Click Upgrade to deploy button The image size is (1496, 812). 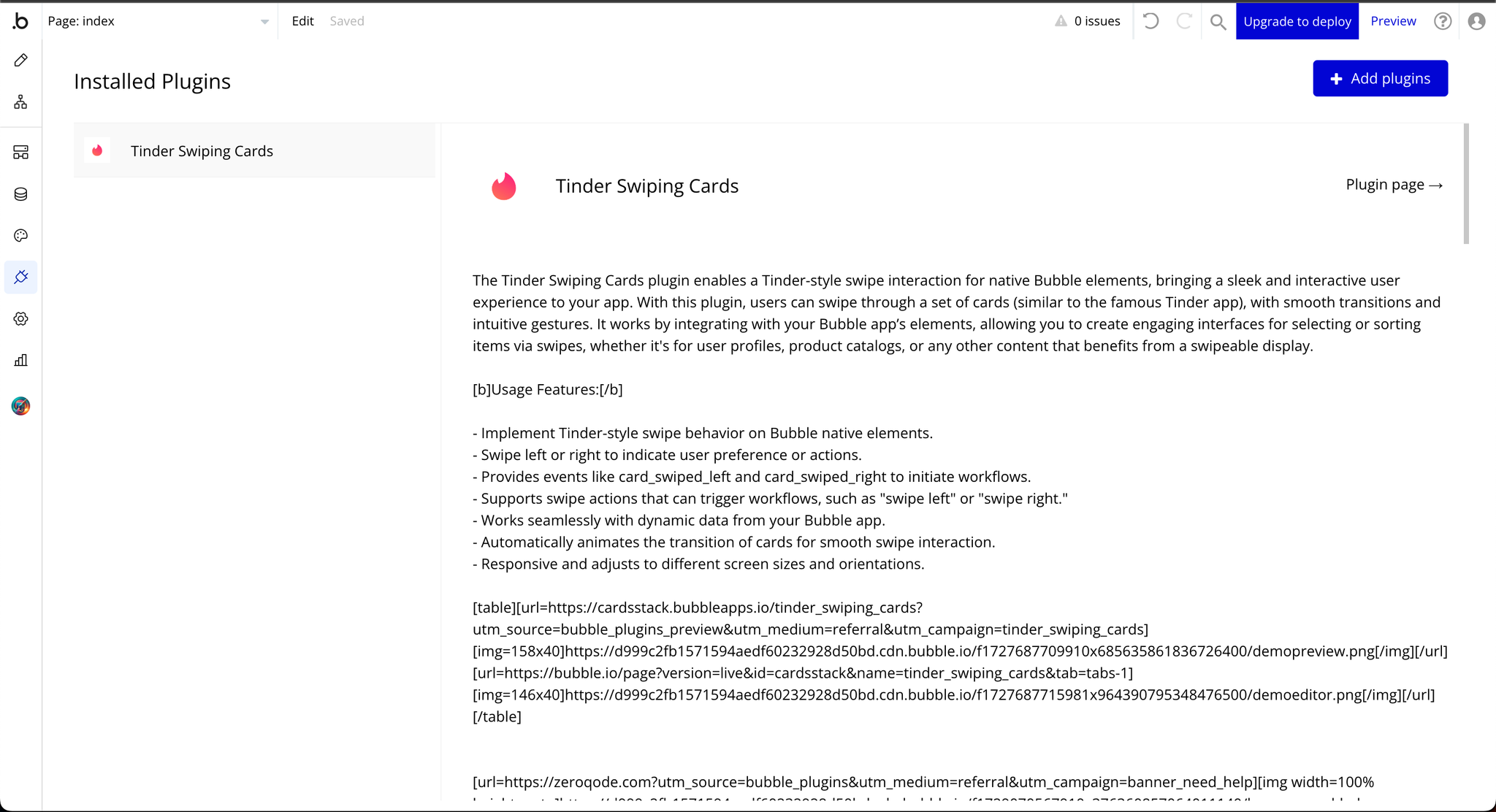(1297, 21)
